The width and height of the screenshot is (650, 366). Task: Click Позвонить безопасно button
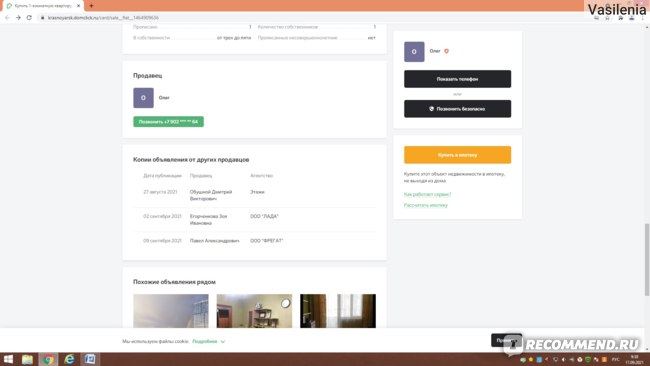[457, 109]
